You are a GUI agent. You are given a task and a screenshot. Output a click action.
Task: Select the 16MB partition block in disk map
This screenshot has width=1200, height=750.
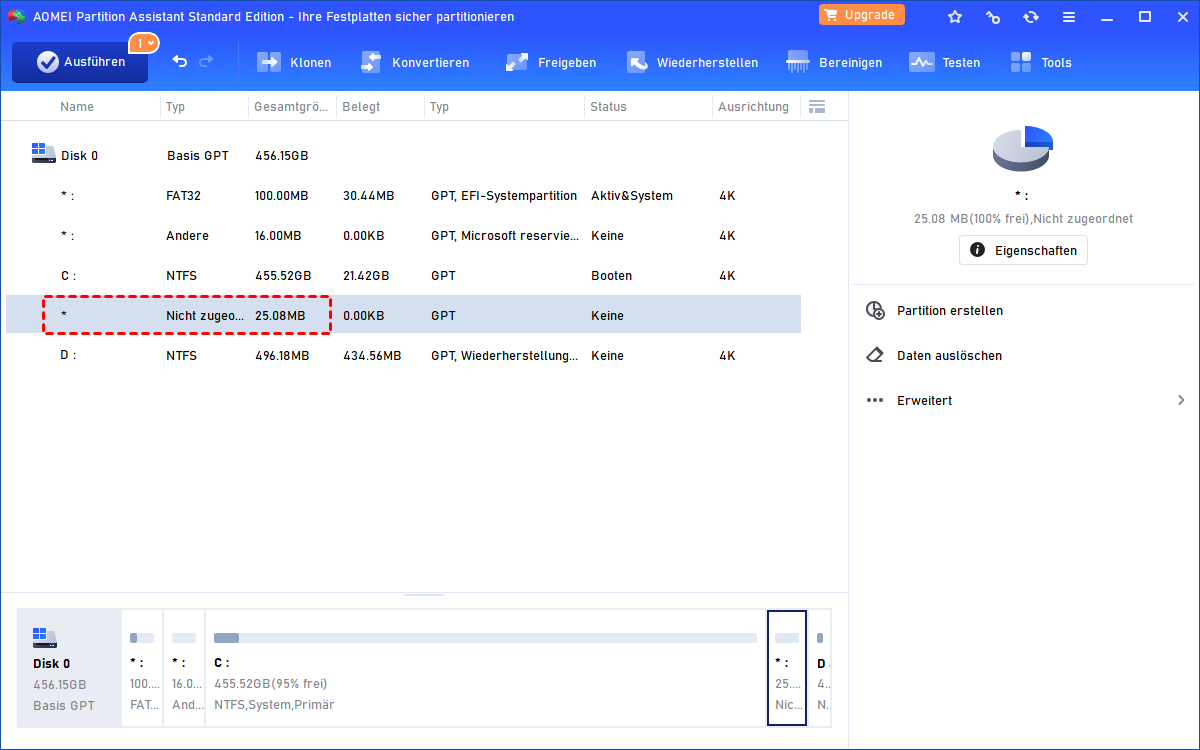coord(183,667)
